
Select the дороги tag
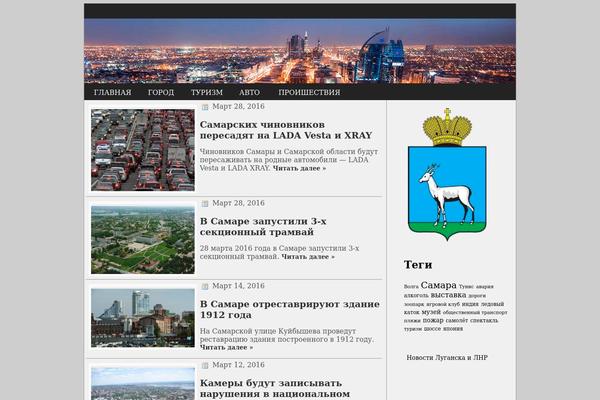477,296
